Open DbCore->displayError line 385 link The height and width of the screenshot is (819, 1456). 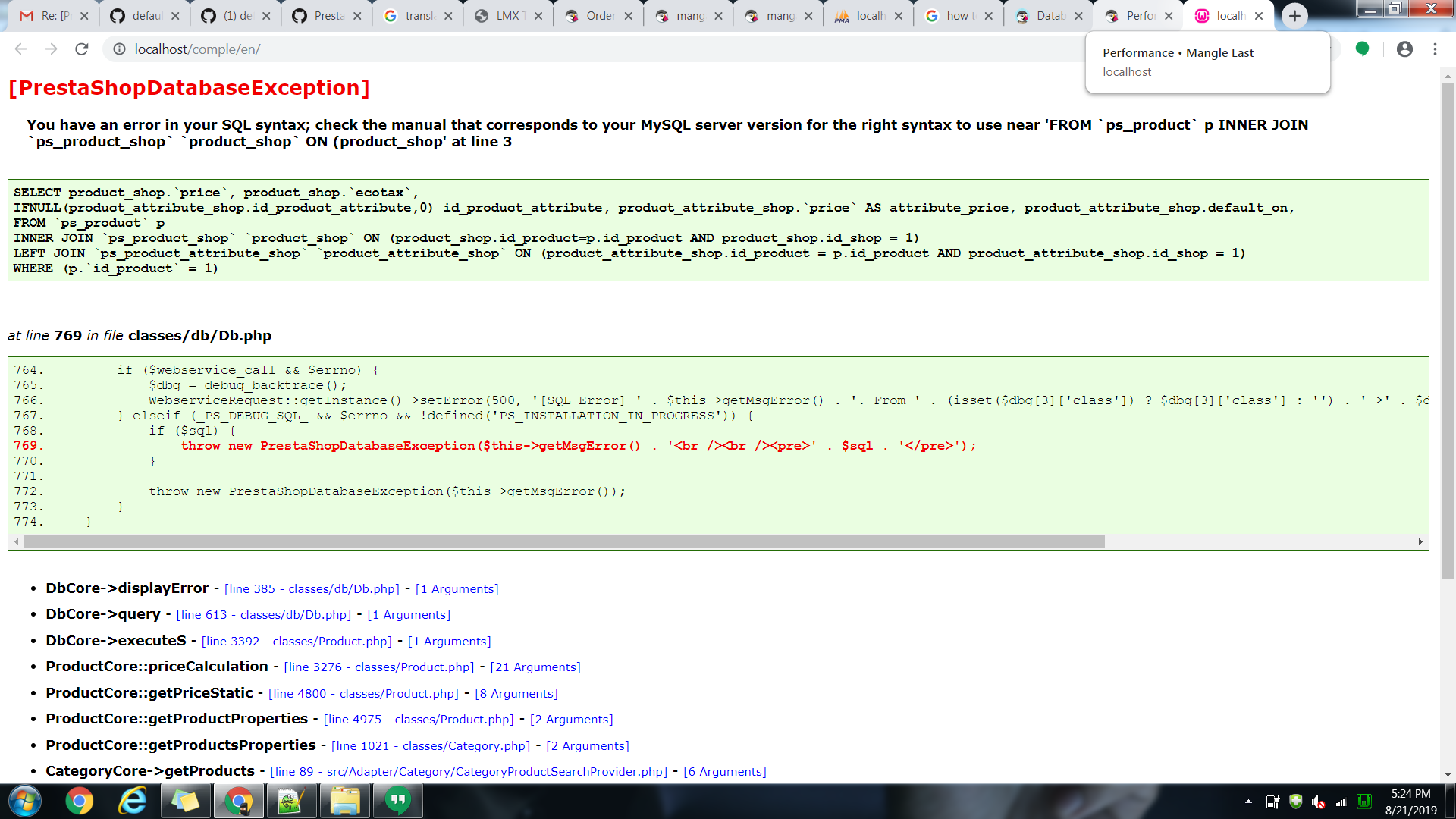[312, 589]
